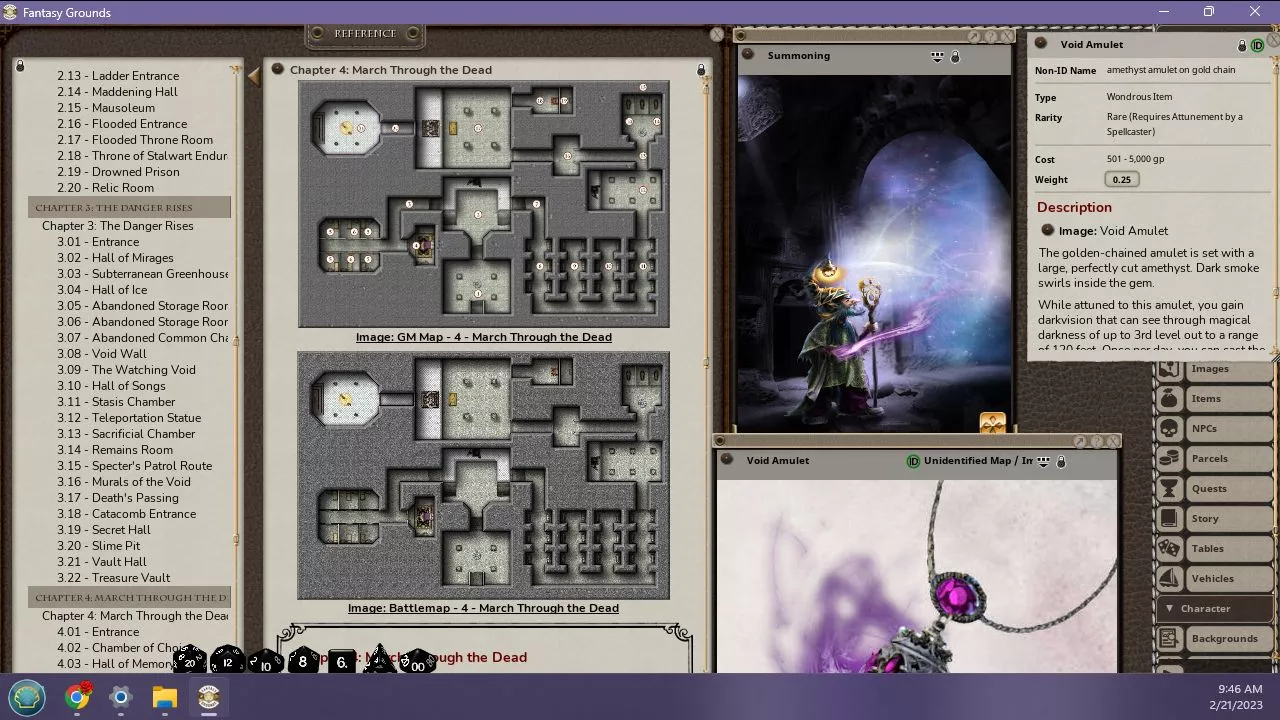Select 3.16 - Murals of the Void

(124, 481)
